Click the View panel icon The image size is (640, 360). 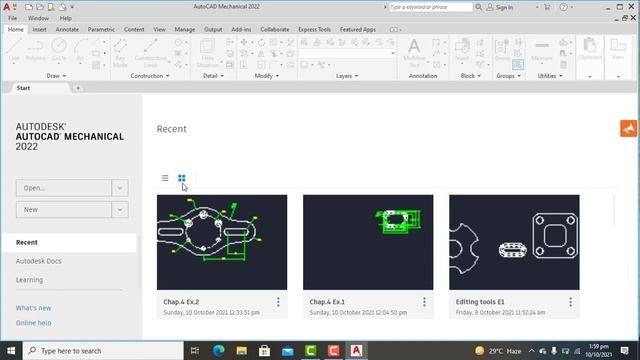tap(618, 49)
